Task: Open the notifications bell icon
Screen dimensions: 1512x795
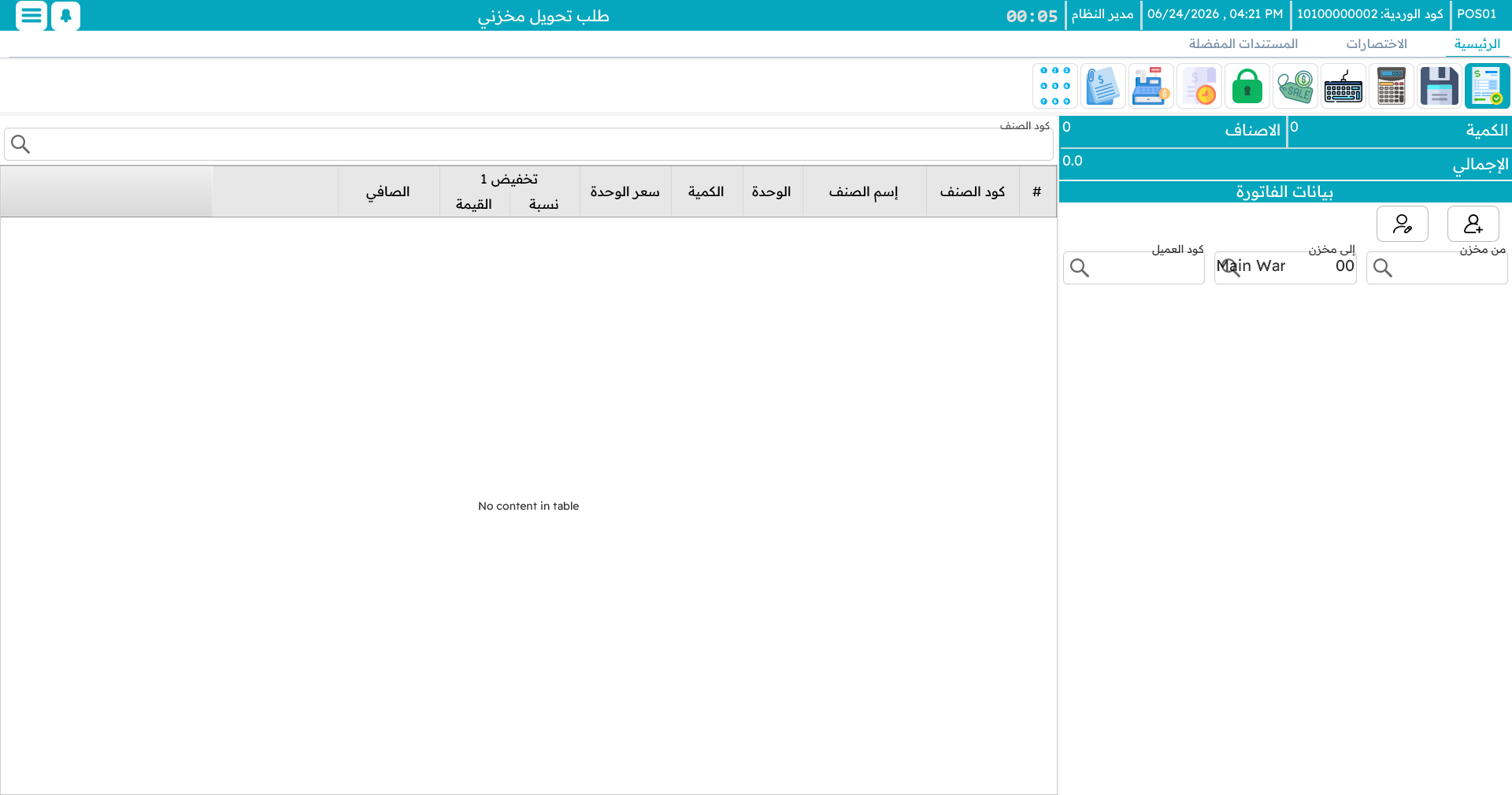Action: pyautogui.click(x=66, y=15)
